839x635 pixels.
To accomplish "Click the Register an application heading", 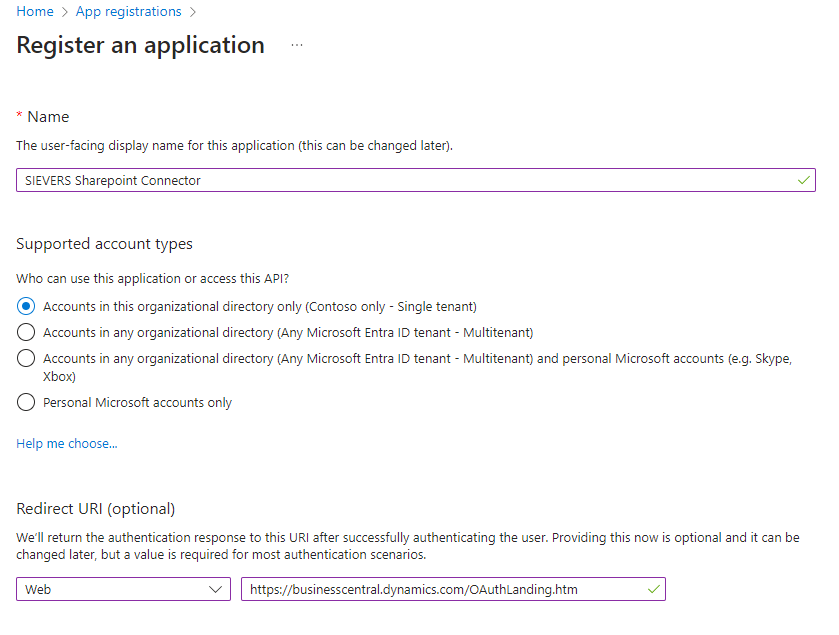I will point(139,45).
